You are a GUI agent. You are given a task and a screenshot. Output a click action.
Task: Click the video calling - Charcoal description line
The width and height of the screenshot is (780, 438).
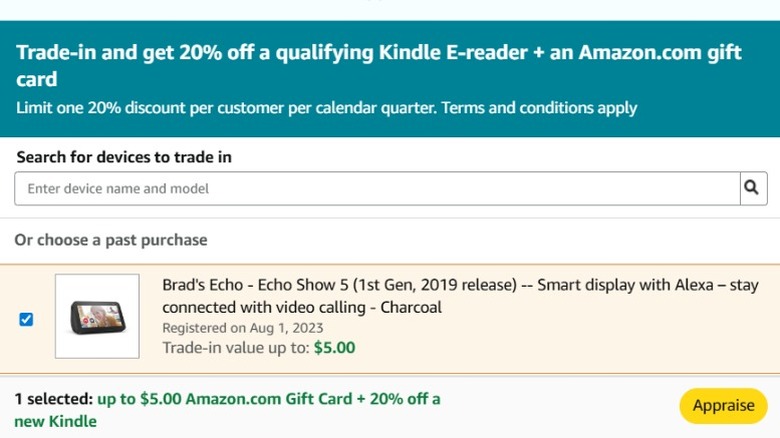302,307
